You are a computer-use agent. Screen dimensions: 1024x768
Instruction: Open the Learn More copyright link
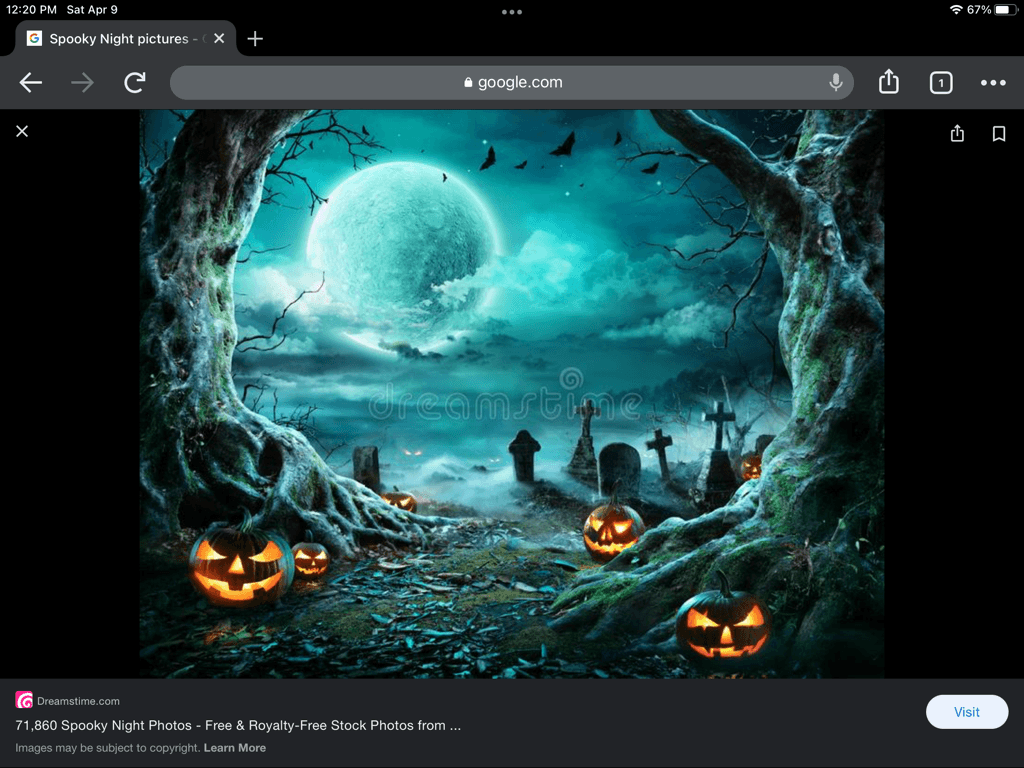235,748
